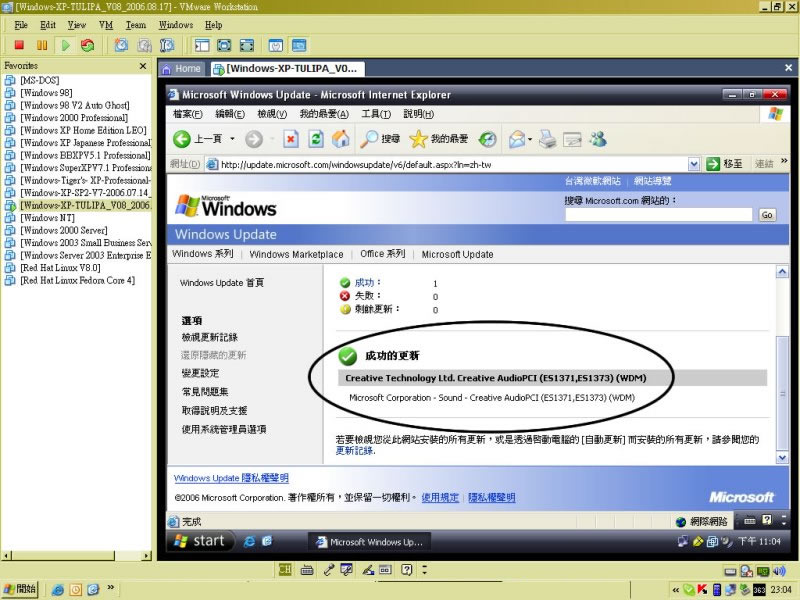Power off the VM with the red stop icon

(19, 45)
